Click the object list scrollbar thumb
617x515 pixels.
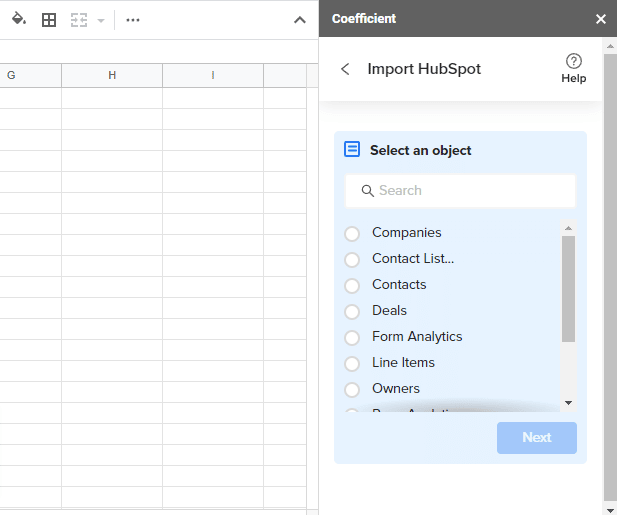point(568,289)
